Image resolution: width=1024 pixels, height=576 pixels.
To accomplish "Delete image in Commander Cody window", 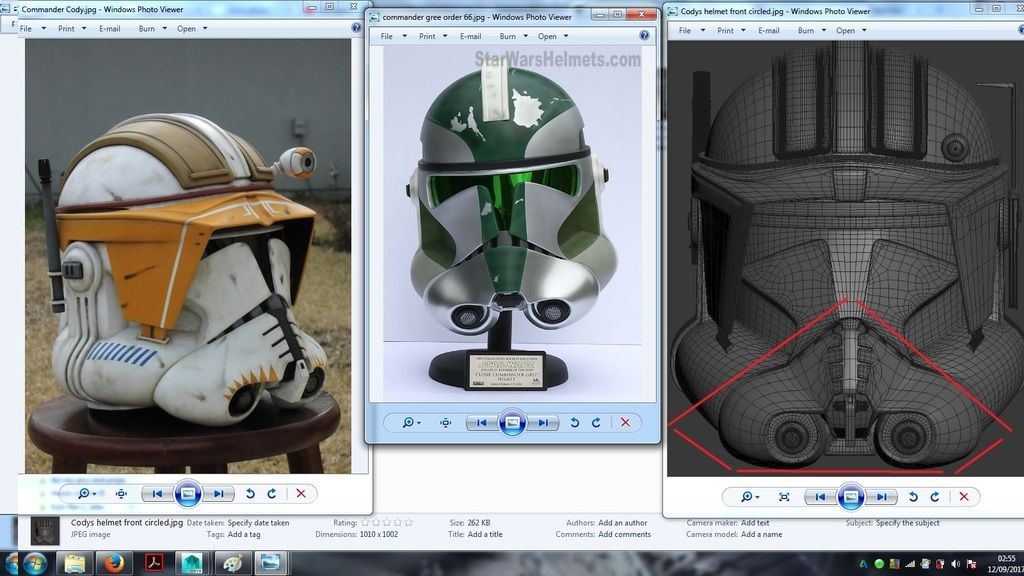I will 301,494.
